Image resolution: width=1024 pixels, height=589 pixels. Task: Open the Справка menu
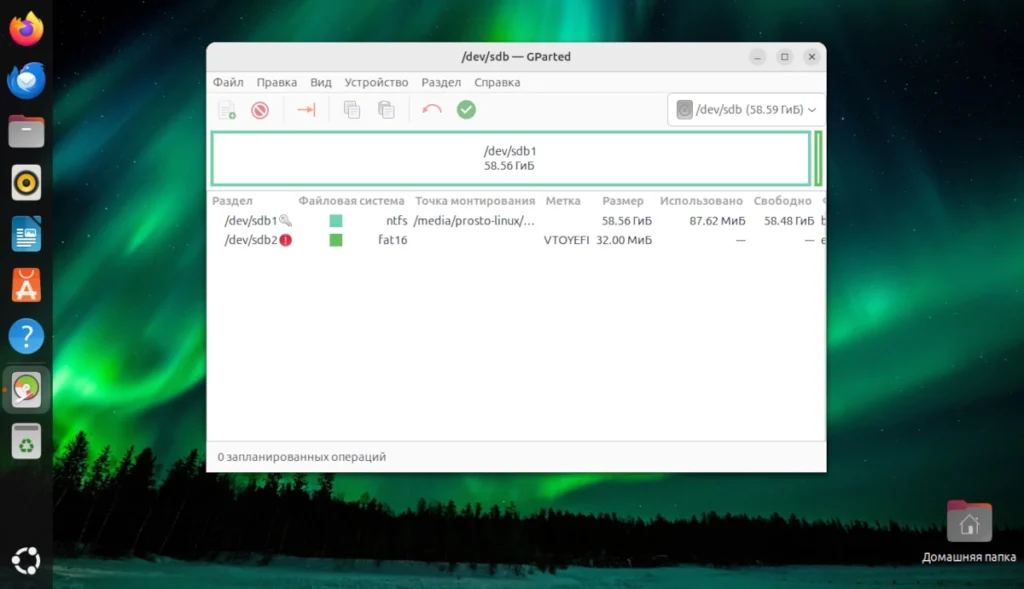click(x=497, y=82)
